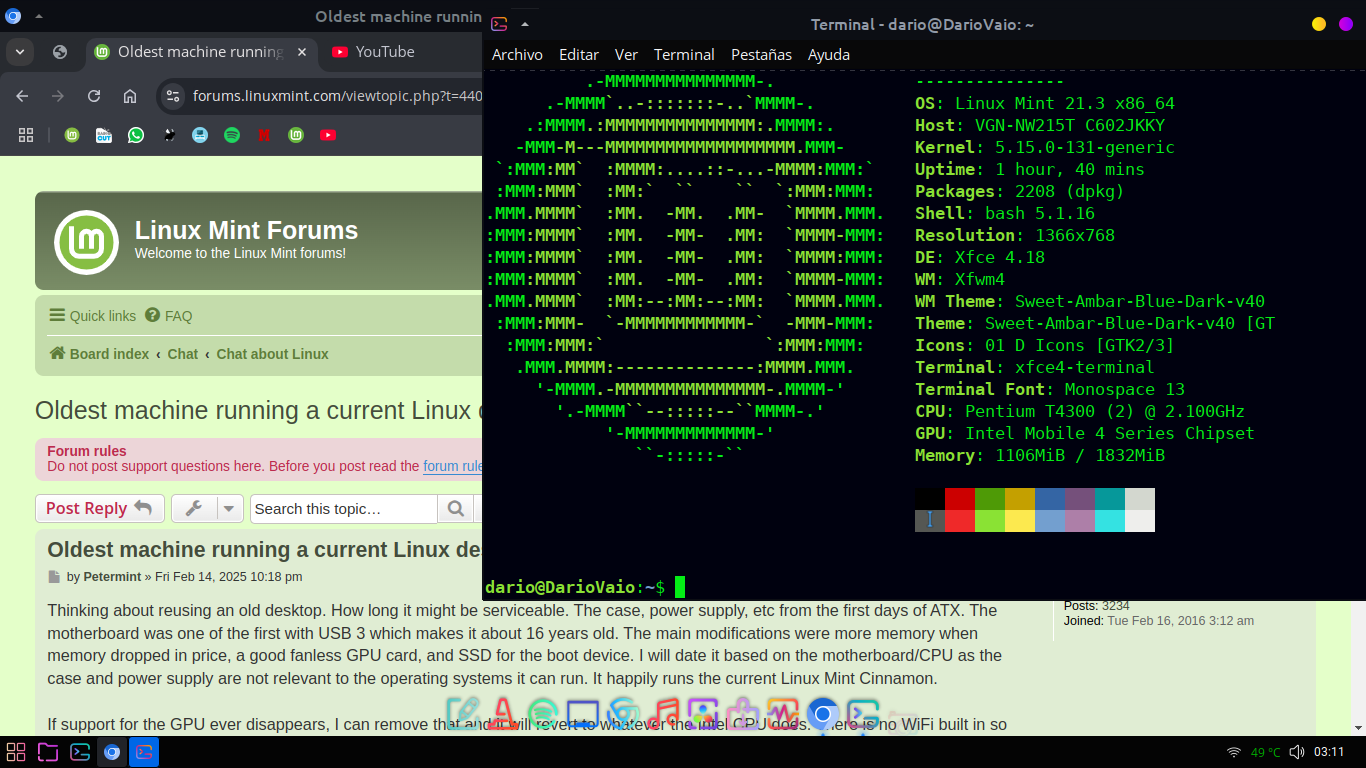The image size is (1366, 768).
Task: Open the music note app in dock
Action: click(663, 714)
